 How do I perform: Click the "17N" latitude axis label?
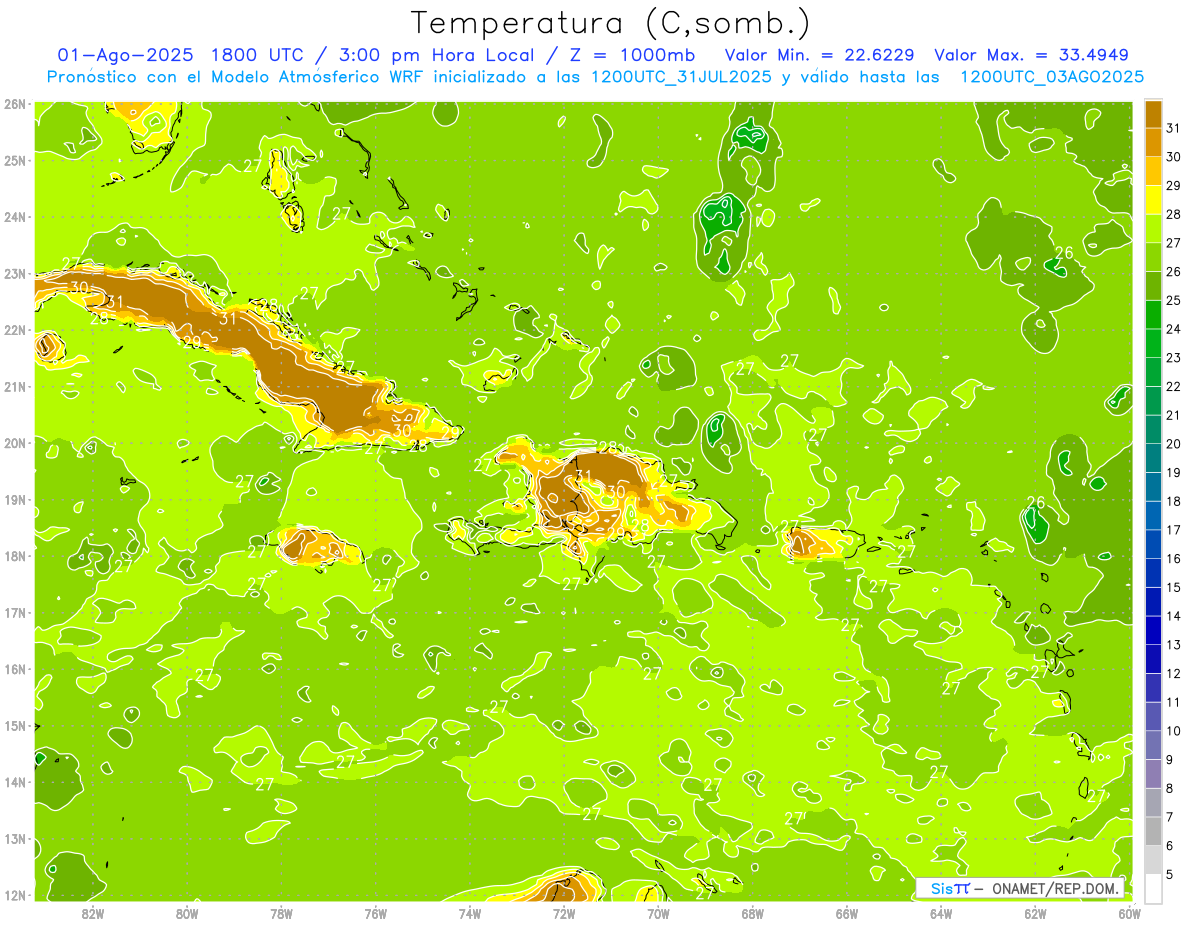click(14, 612)
